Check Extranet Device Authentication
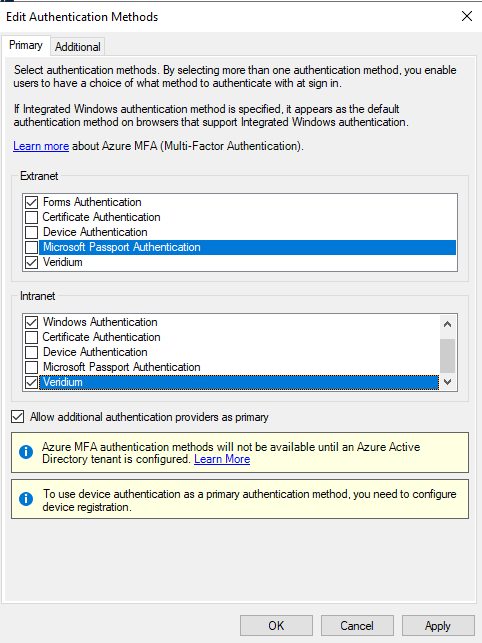This screenshot has height=643, width=482. [32, 232]
